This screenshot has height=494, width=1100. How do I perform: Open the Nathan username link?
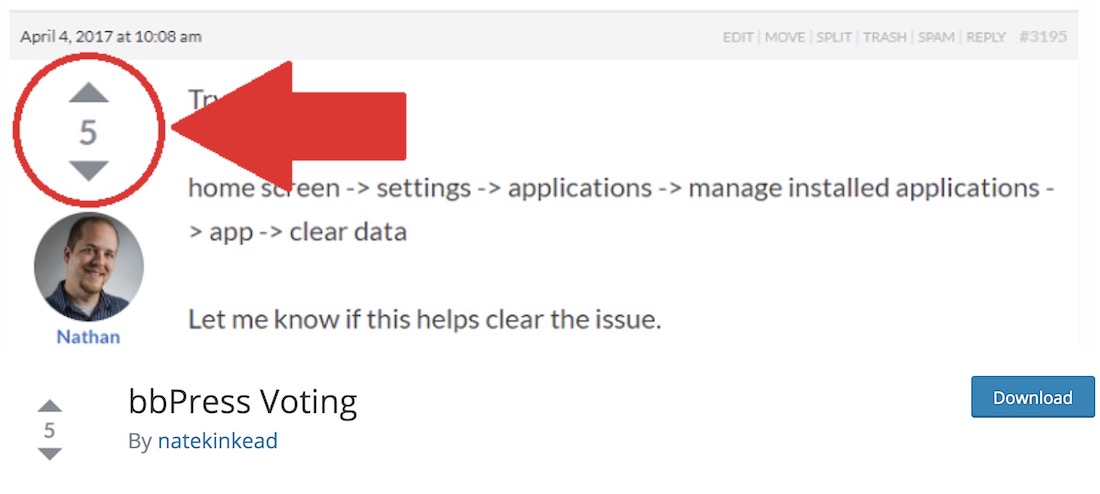[x=88, y=337]
